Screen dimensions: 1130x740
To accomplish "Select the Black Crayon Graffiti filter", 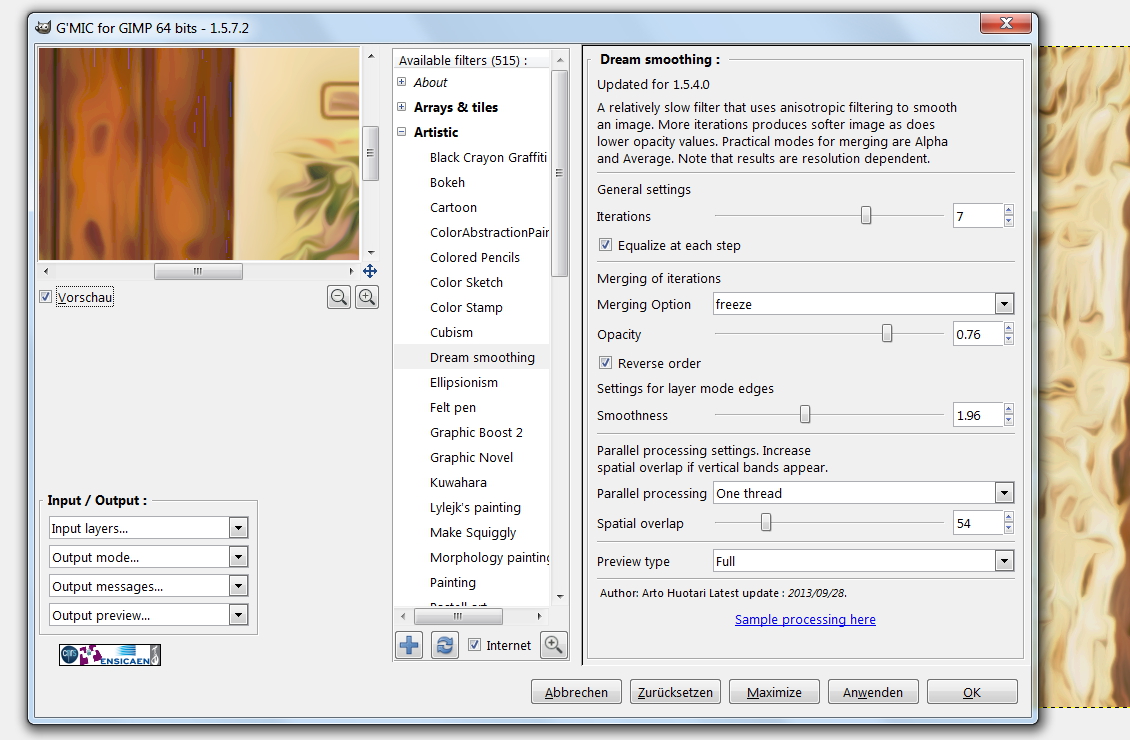I will pyautogui.click(x=488, y=157).
